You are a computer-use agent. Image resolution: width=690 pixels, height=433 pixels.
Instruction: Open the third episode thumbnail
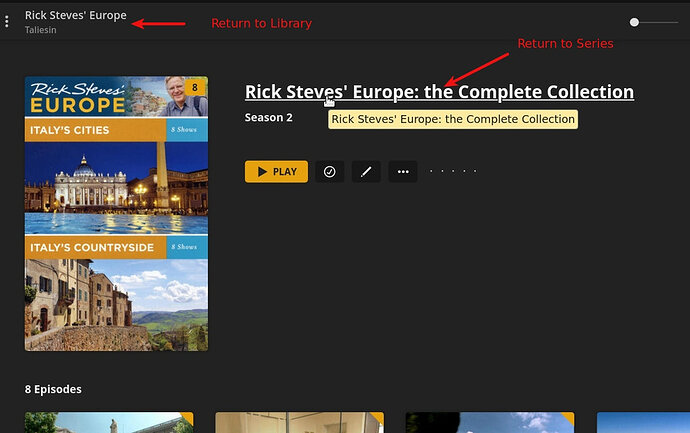[490, 422]
